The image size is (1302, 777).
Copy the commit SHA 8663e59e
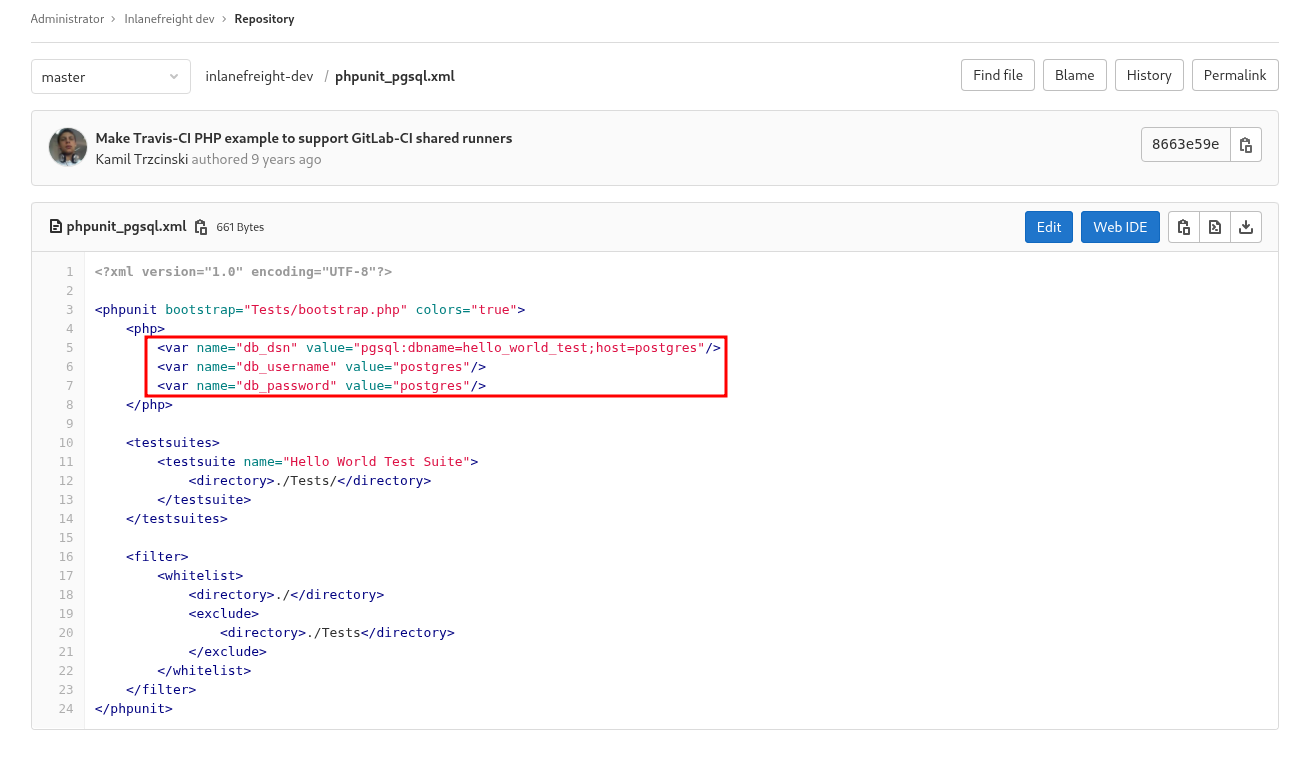click(x=1246, y=144)
